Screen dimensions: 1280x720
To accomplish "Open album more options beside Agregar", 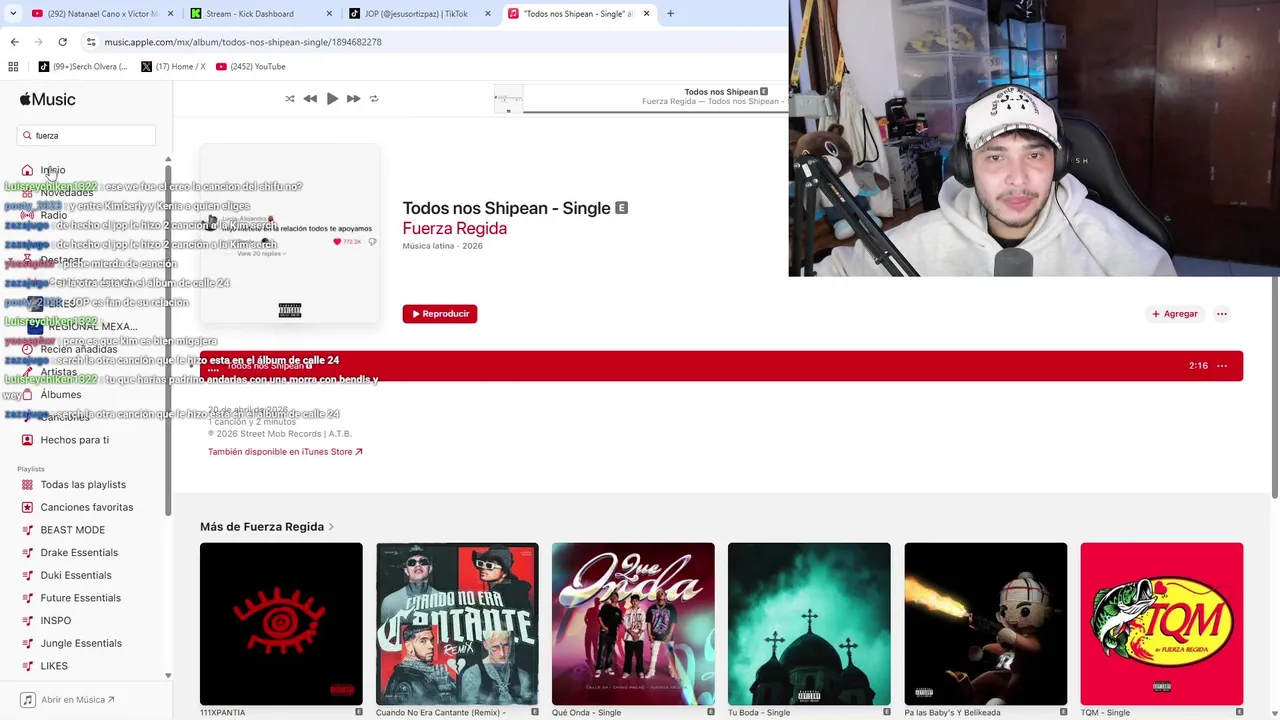I will pyautogui.click(x=1222, y=314).
